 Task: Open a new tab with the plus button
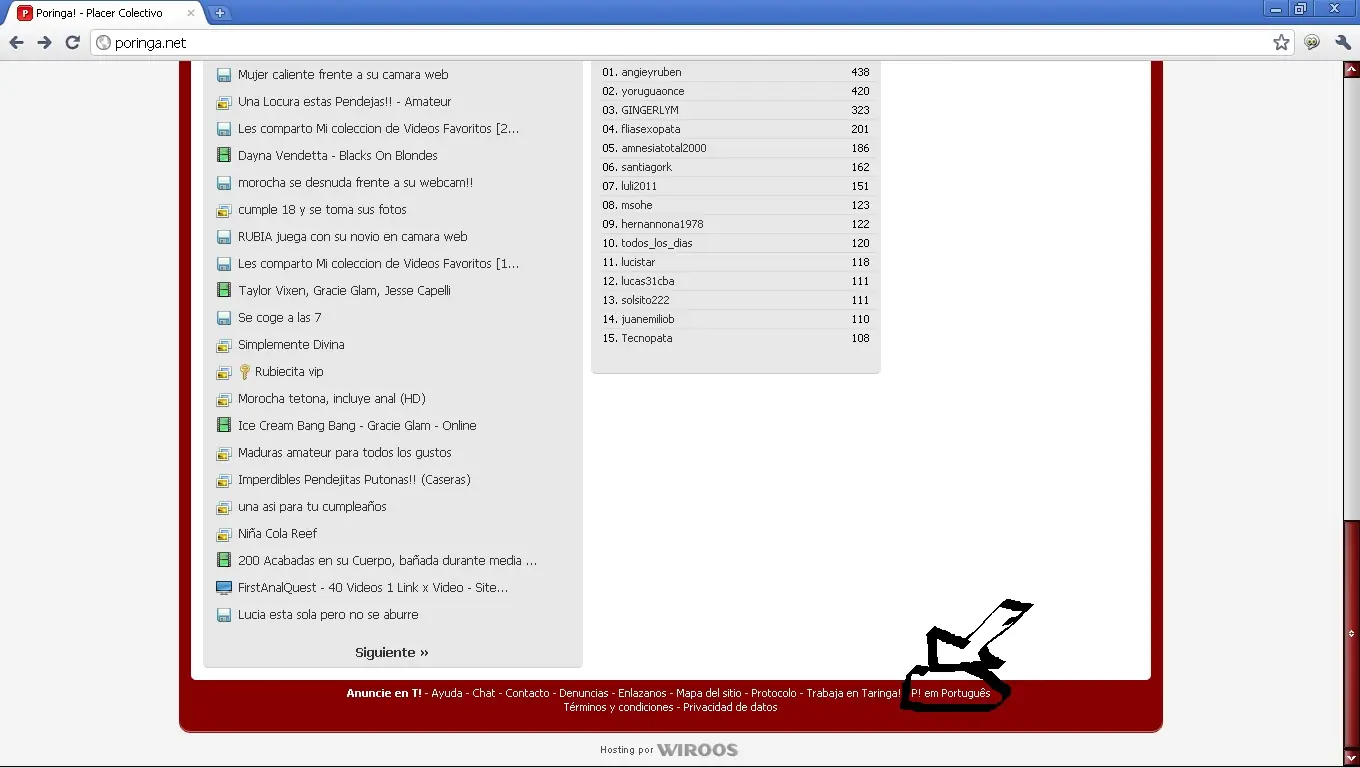pyautogui.click(x=220, y=13)
